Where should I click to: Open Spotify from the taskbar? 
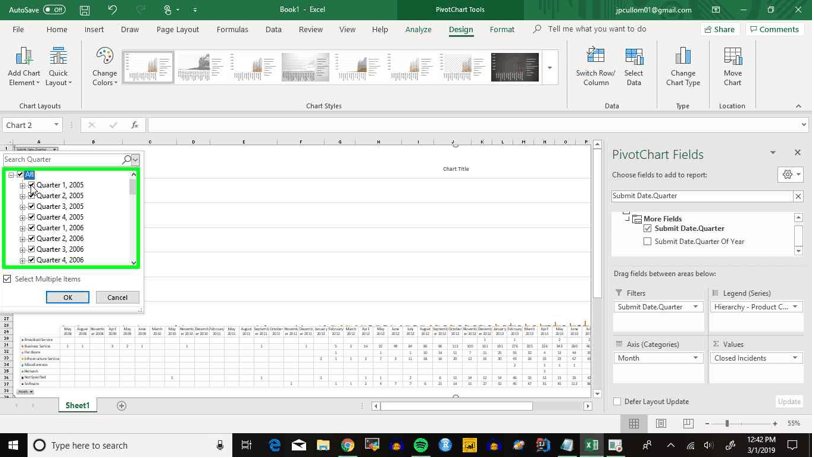(x=420, y=445)
